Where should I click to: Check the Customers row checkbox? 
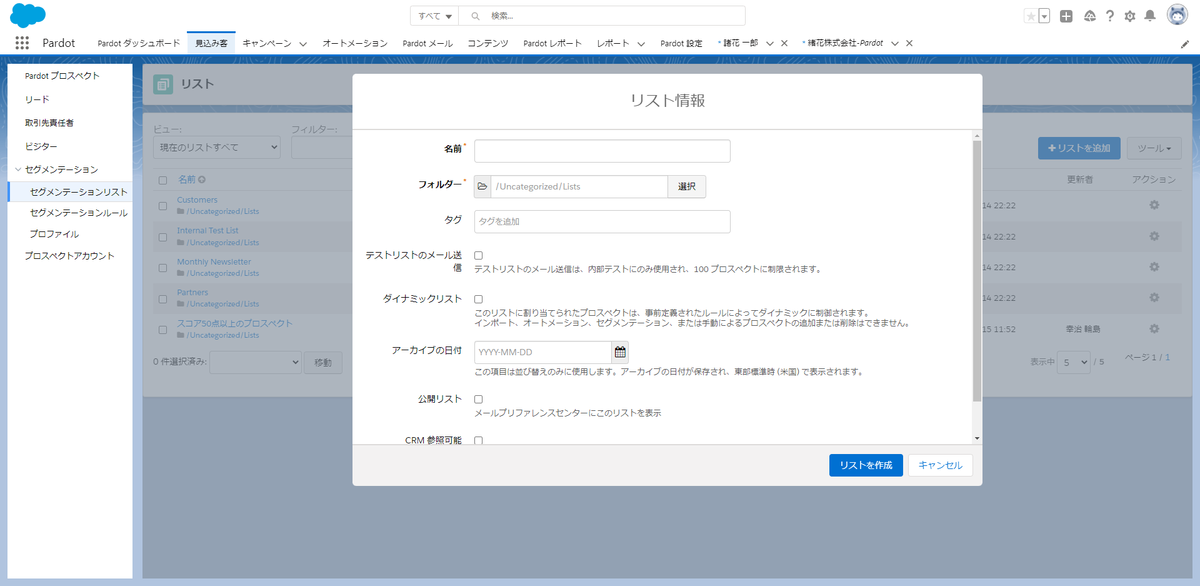coord(163,205)
